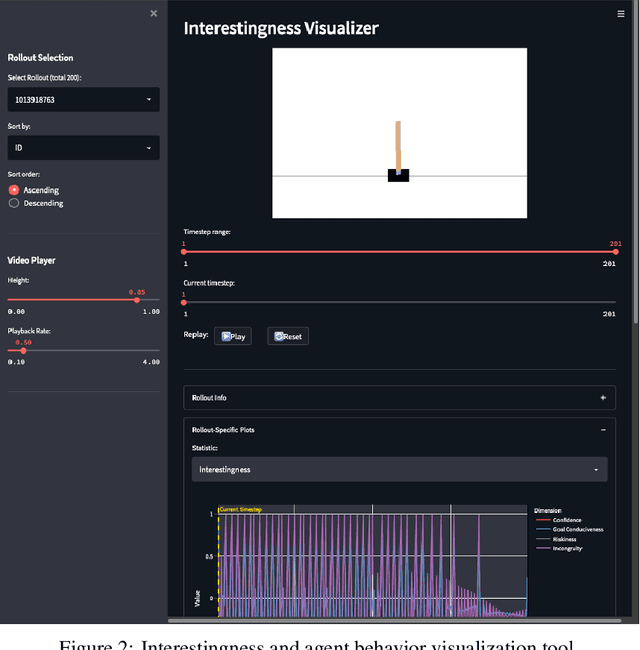Click the Timestep range end handle
Screen dimensions: 640x650
(x=616, y=252)
